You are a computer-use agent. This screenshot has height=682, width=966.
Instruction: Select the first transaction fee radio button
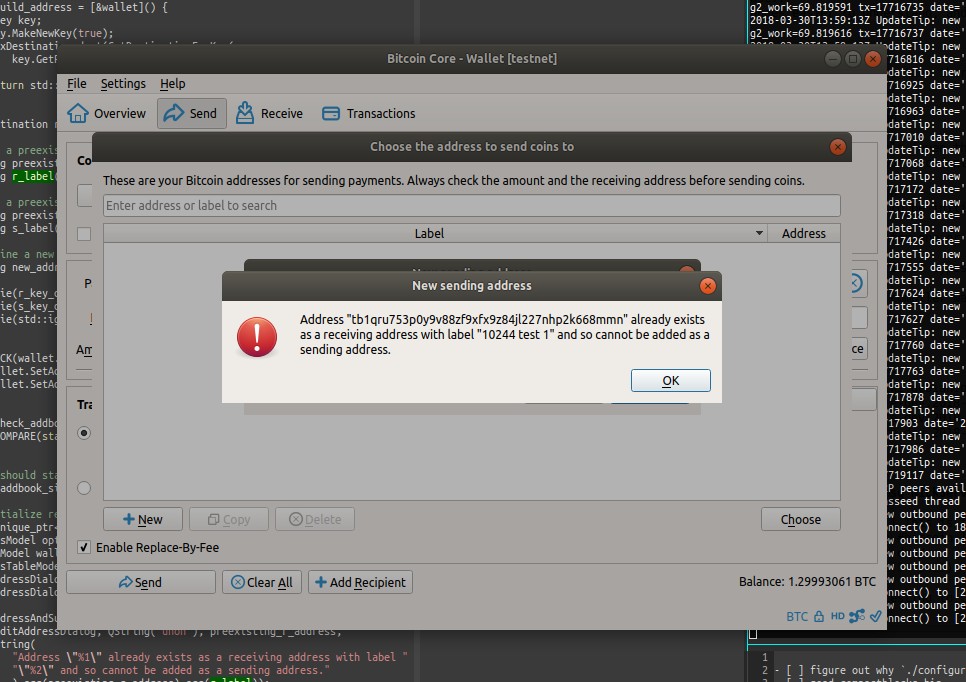click(x=84, y=433)
